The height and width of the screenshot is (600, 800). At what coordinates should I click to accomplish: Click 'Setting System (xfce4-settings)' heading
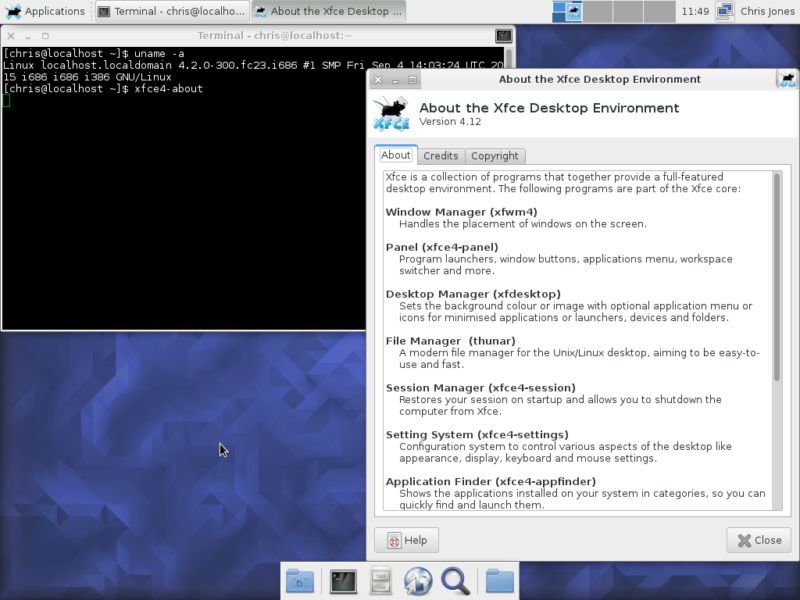(477, 435)
